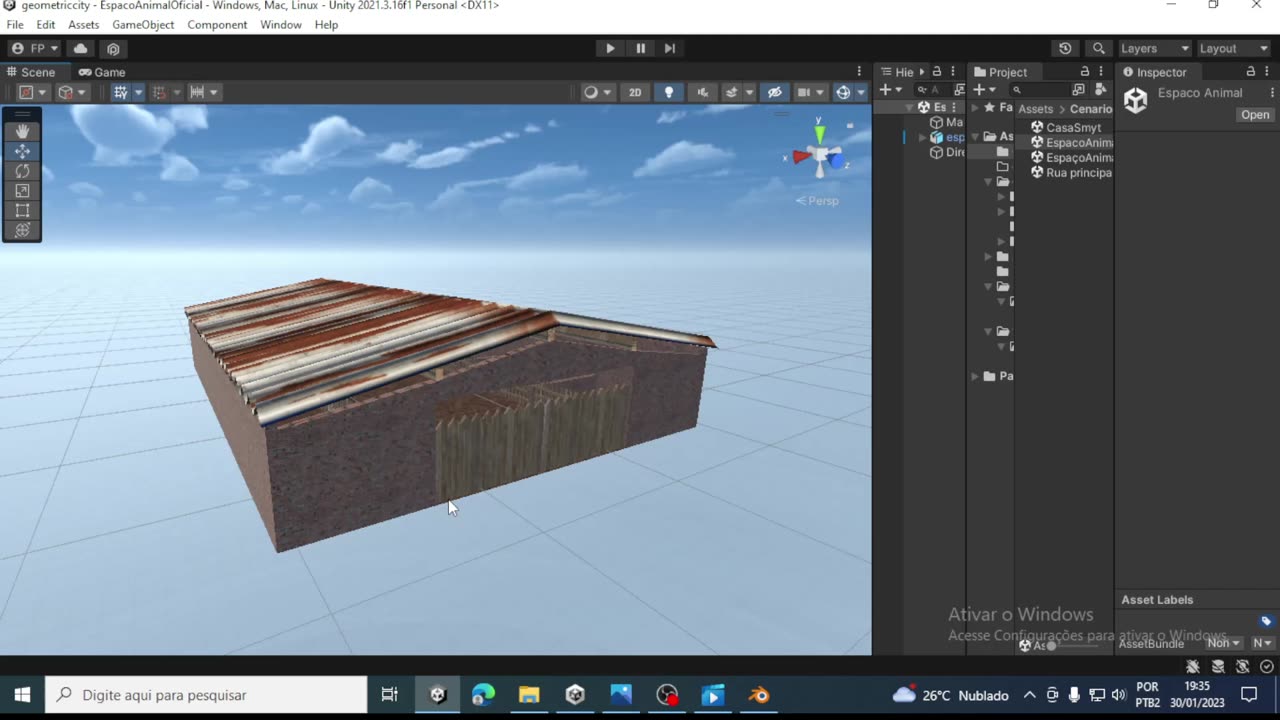
Task: Open Blender from the Windows taskbar
Action: click(759, 695)
